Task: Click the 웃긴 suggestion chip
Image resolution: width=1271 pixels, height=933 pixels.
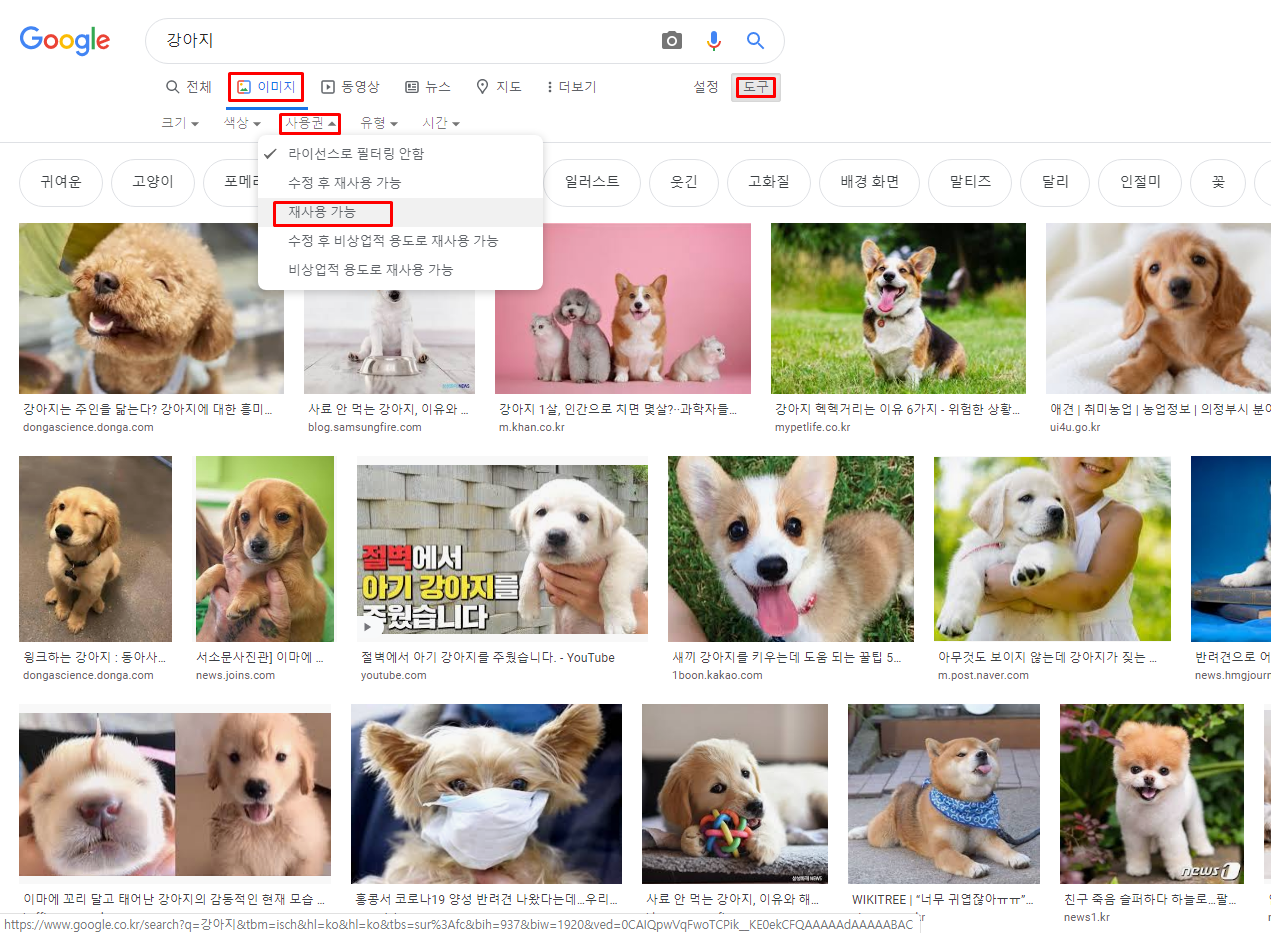Action: click(683, 182)
